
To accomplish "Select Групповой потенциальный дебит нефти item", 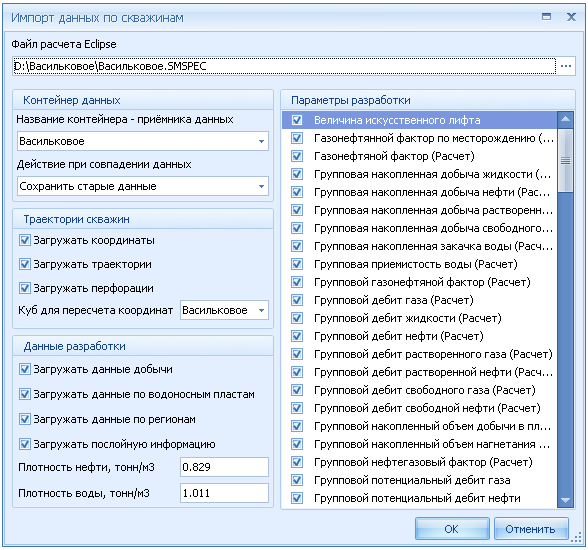I will (419, 498).
